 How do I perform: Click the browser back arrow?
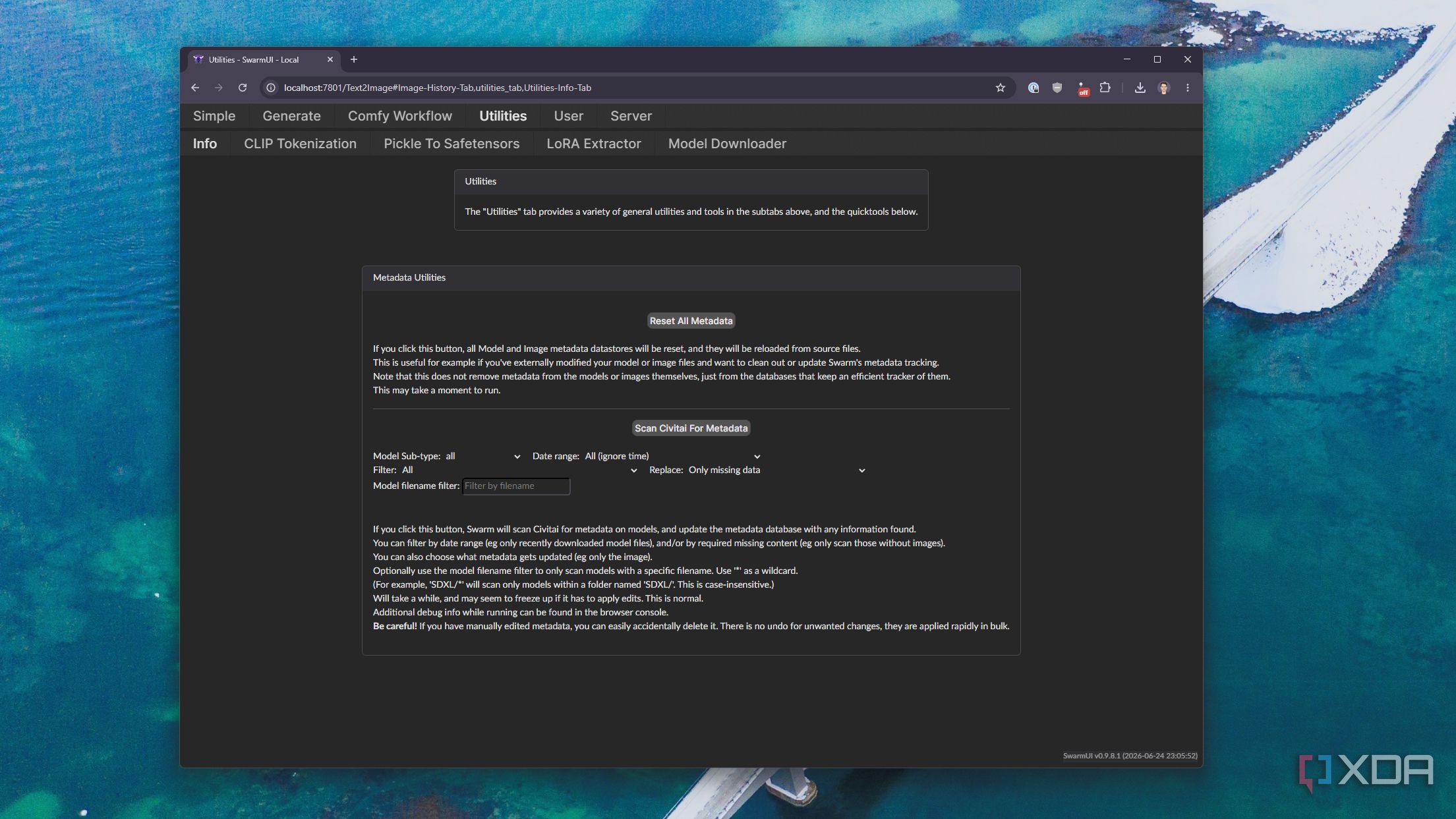click(x=195, y=88)
